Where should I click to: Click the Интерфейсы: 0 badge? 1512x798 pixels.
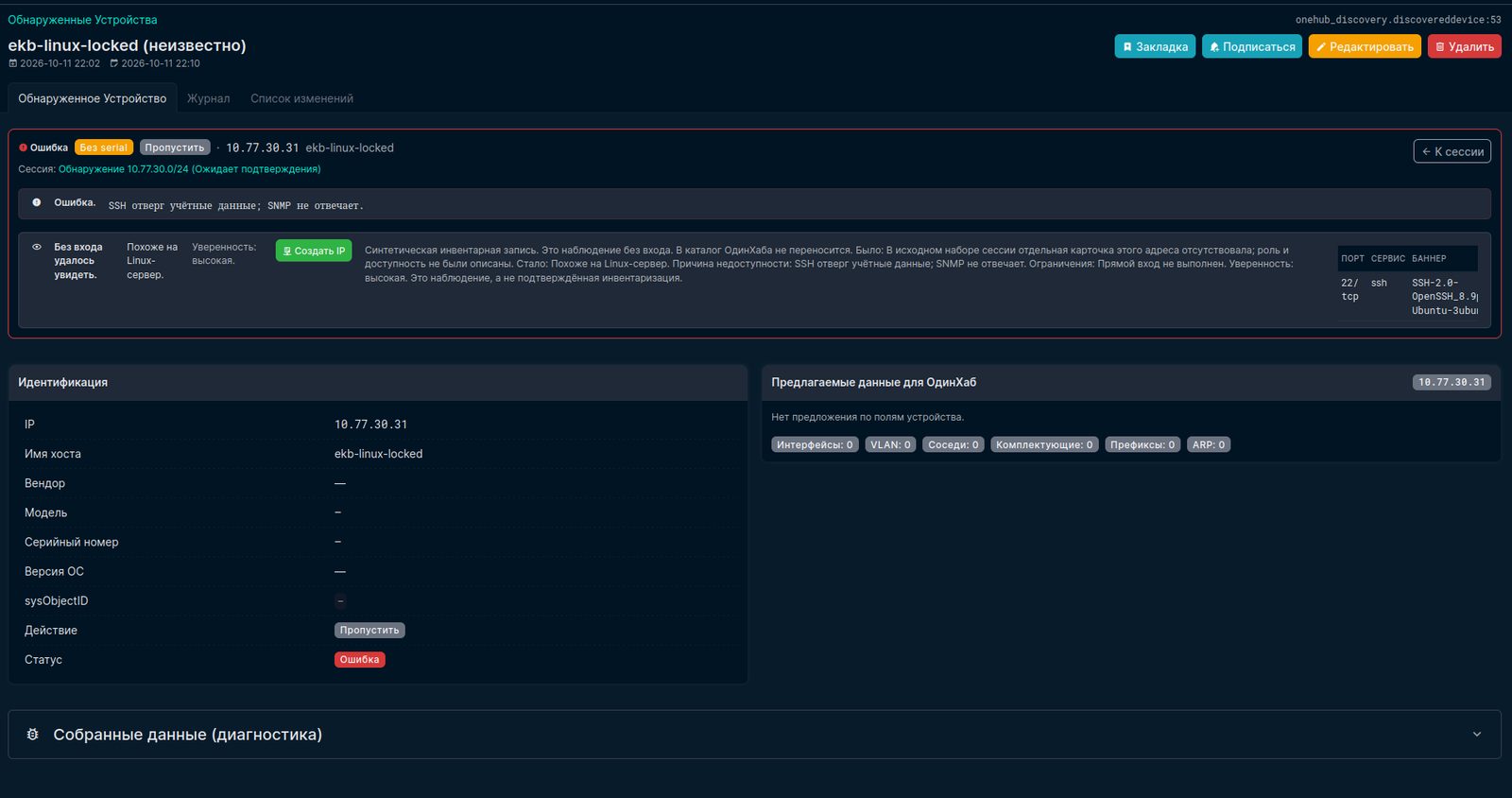(815, 444)
